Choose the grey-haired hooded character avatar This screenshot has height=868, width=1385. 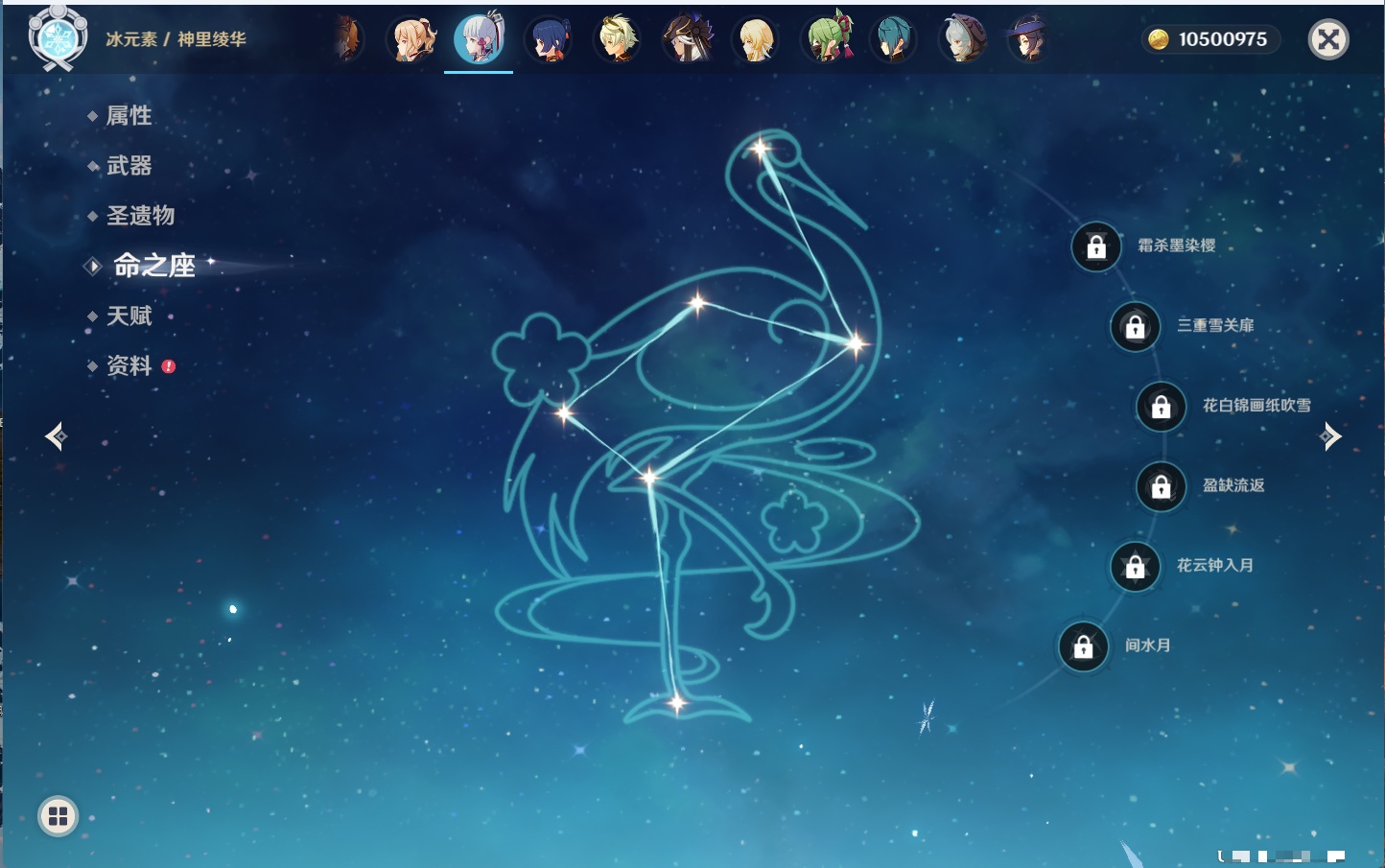(x=963, y=39)
